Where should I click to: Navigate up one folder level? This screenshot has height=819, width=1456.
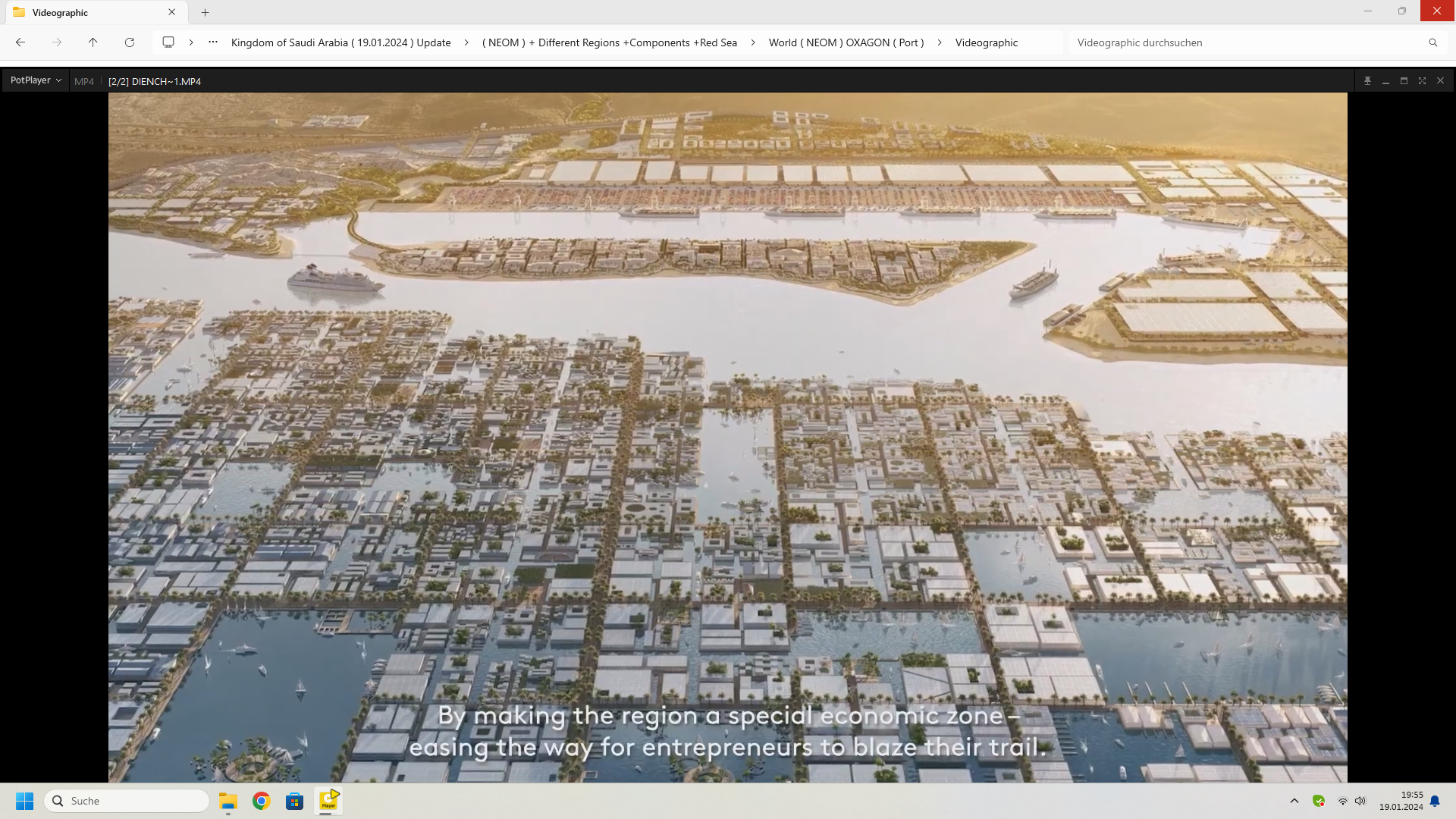click(x=93, y=42)
